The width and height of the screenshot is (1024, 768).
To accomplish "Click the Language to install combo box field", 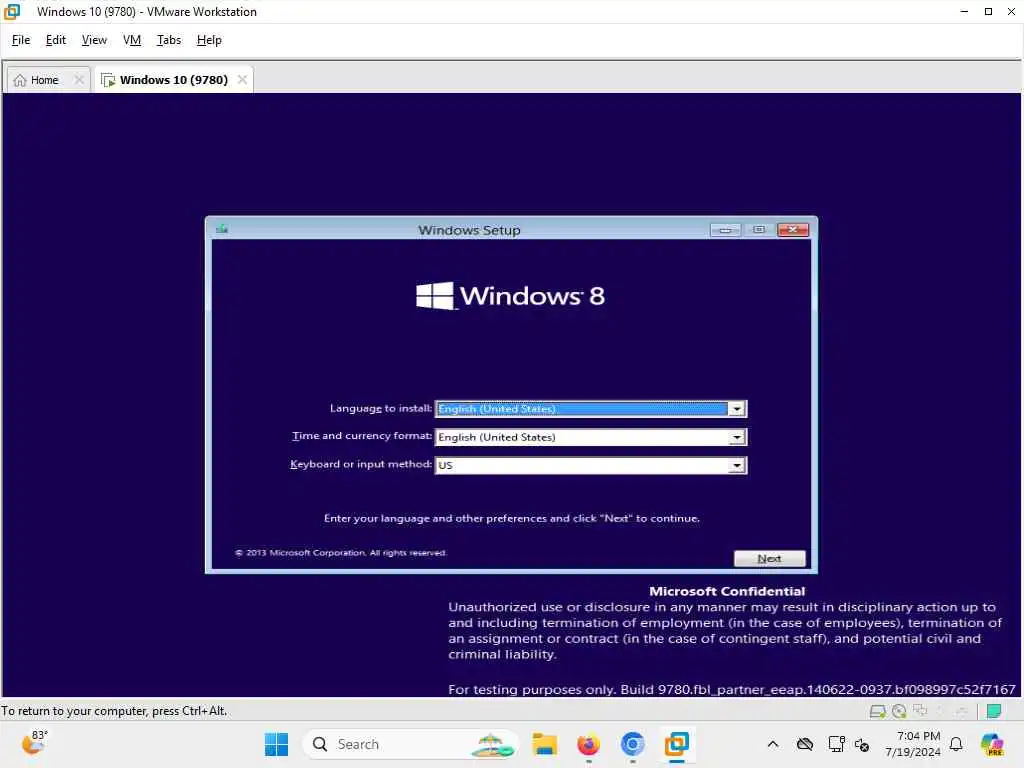I will (590, 409).
